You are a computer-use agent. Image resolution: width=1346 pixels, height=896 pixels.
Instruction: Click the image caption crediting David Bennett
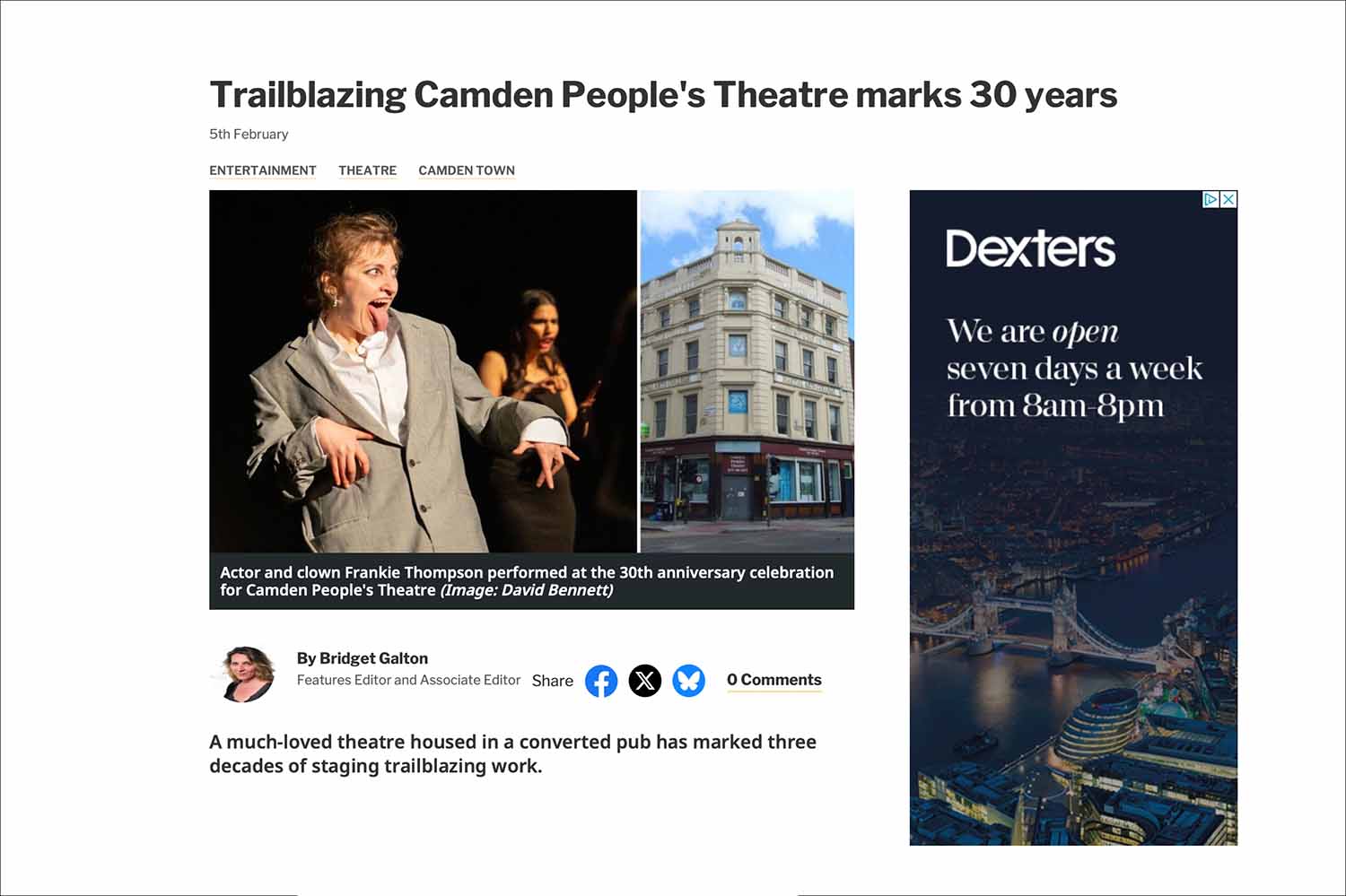(527, 581)
